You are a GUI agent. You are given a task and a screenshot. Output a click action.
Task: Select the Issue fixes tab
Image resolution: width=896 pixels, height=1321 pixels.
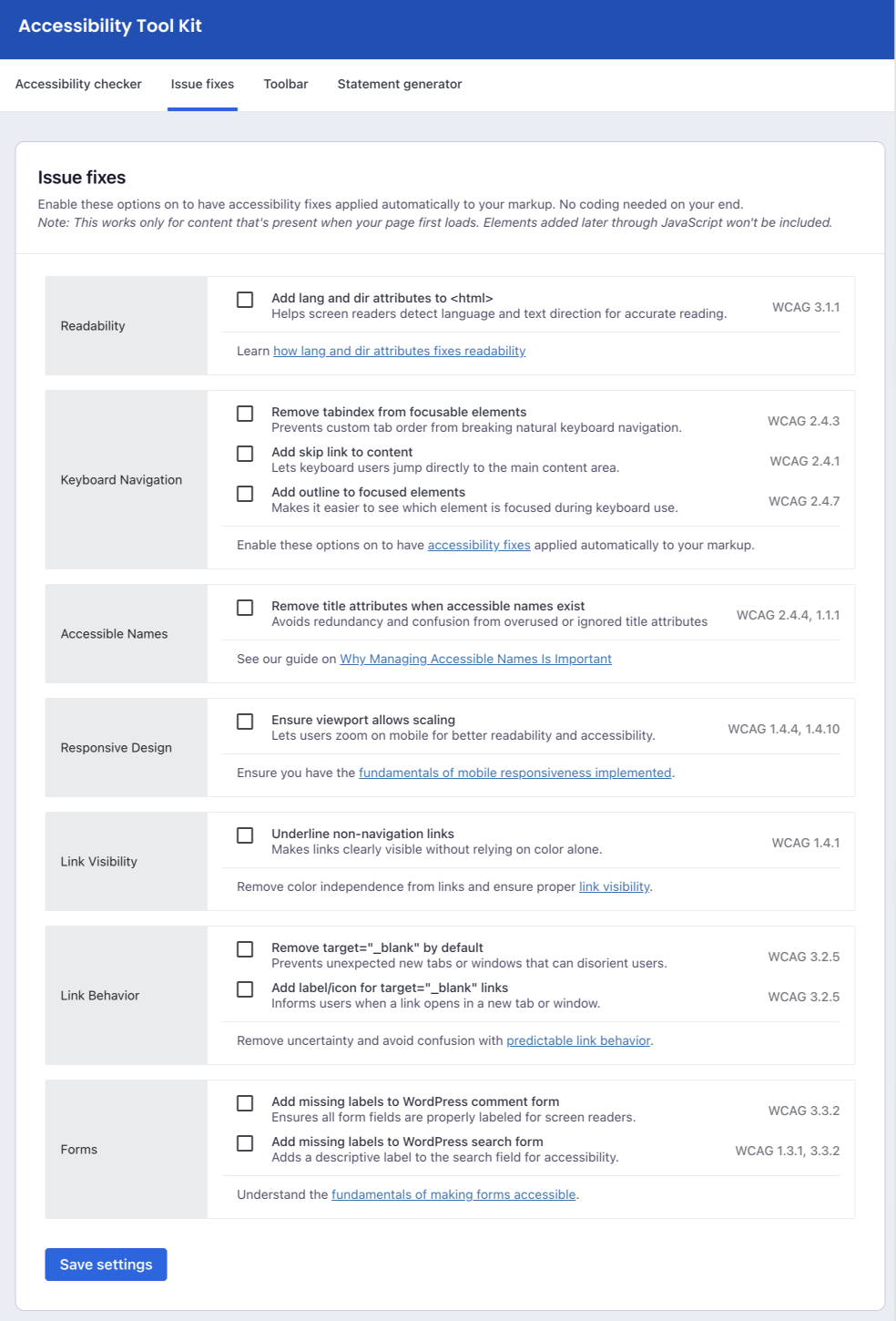click(202, 85)
